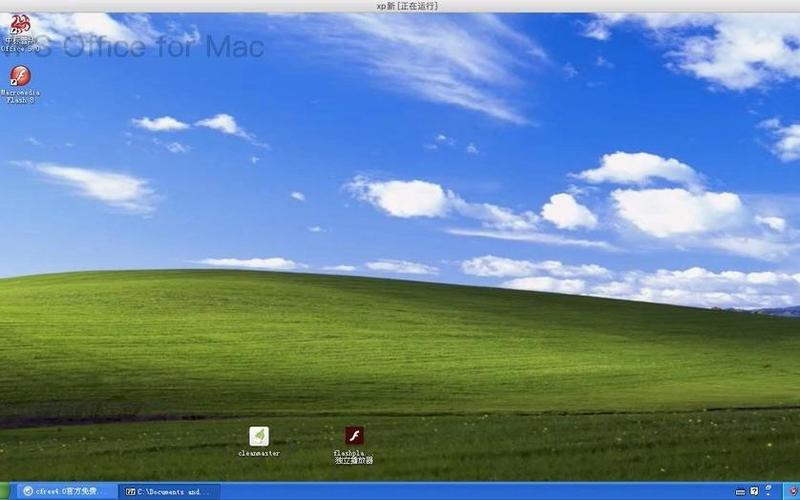800x500 pixels.
Task: Launch the flashpla standalone player icon
Action: 354,445
